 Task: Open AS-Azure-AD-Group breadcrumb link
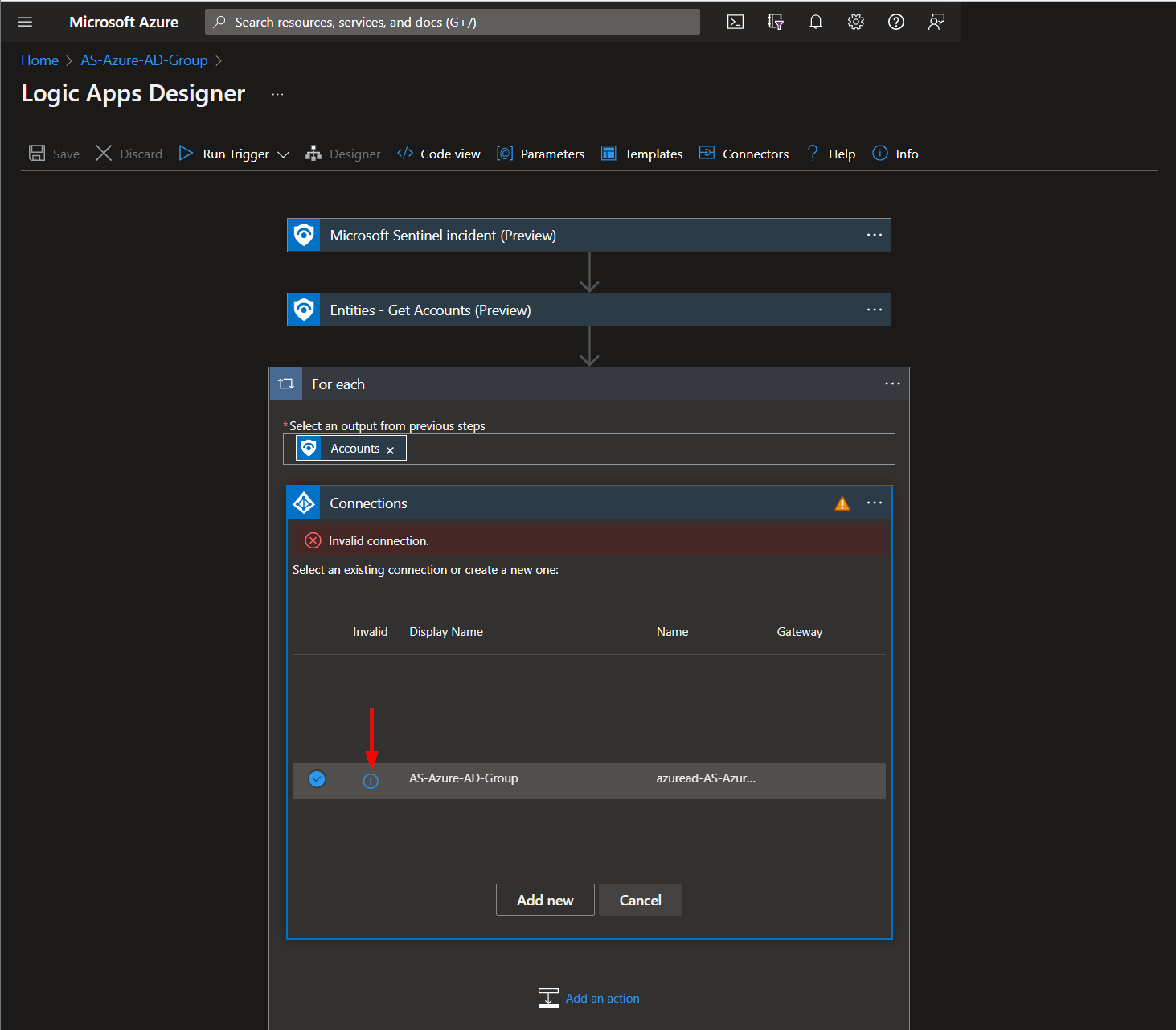(144, 60)
